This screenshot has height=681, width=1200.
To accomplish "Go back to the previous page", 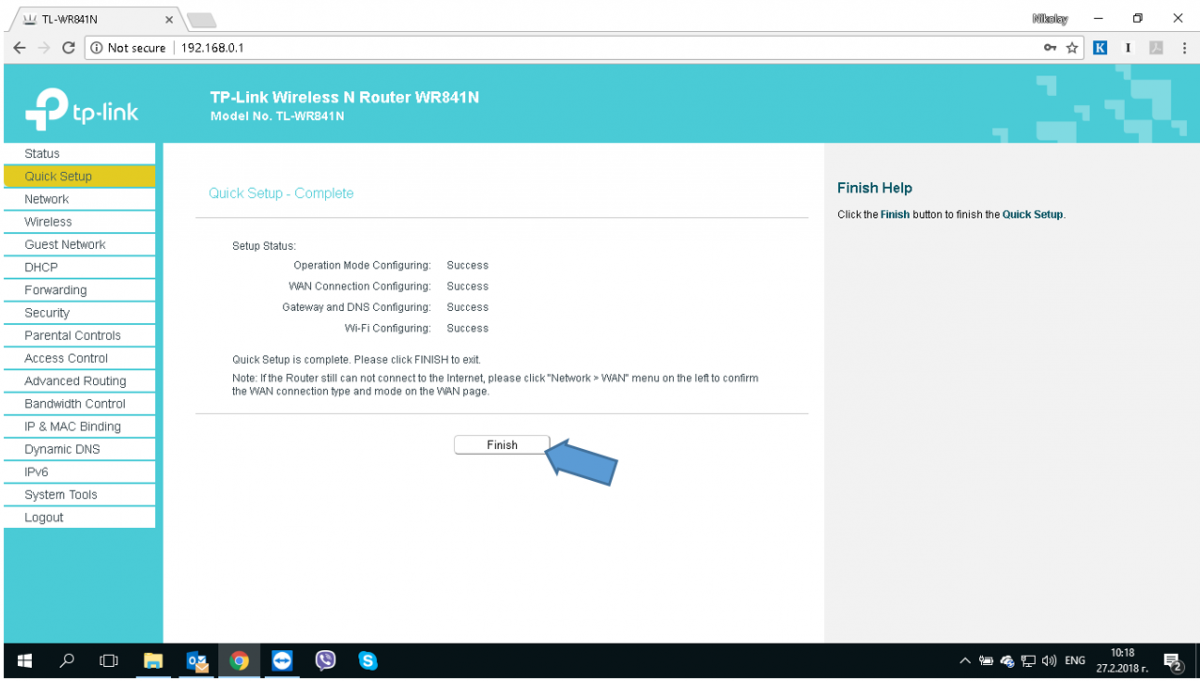I will coord(20,48).
